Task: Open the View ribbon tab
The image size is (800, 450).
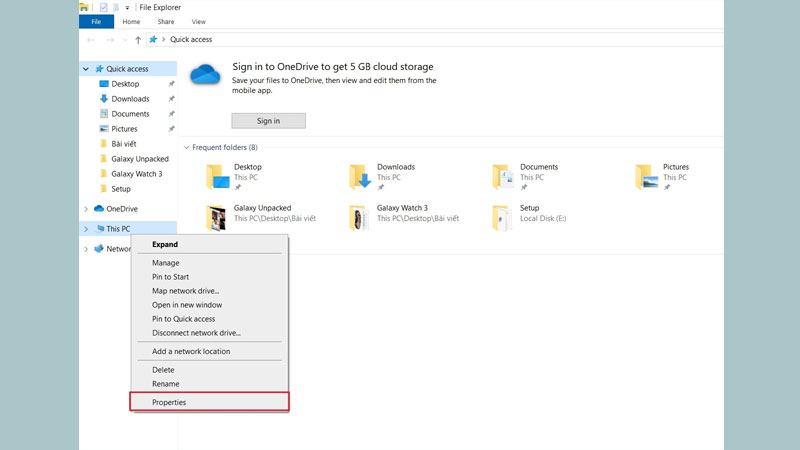Action: click(198, 21)
